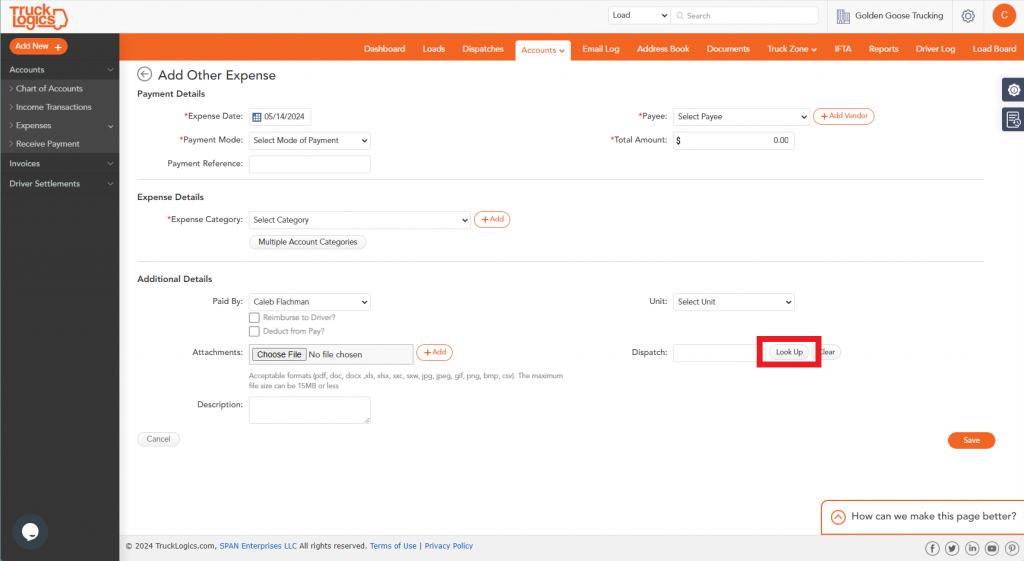Open the Load Board tab
The image size is (1024, 561).
pos(994,49)
